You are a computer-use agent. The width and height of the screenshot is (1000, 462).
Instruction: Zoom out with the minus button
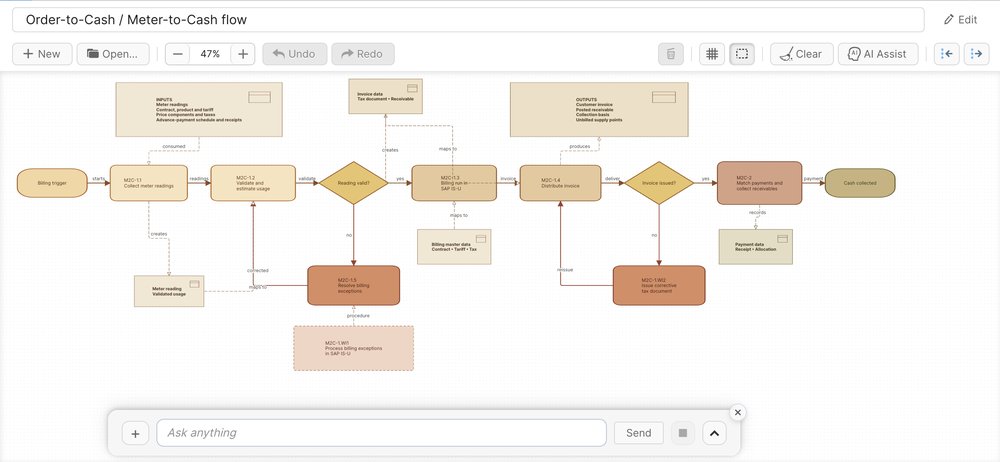click(178, 54)
